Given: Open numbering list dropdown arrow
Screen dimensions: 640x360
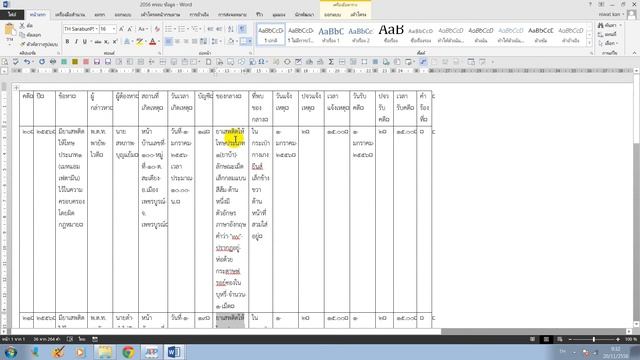Looking at the screenshot, I should (188, 29).
